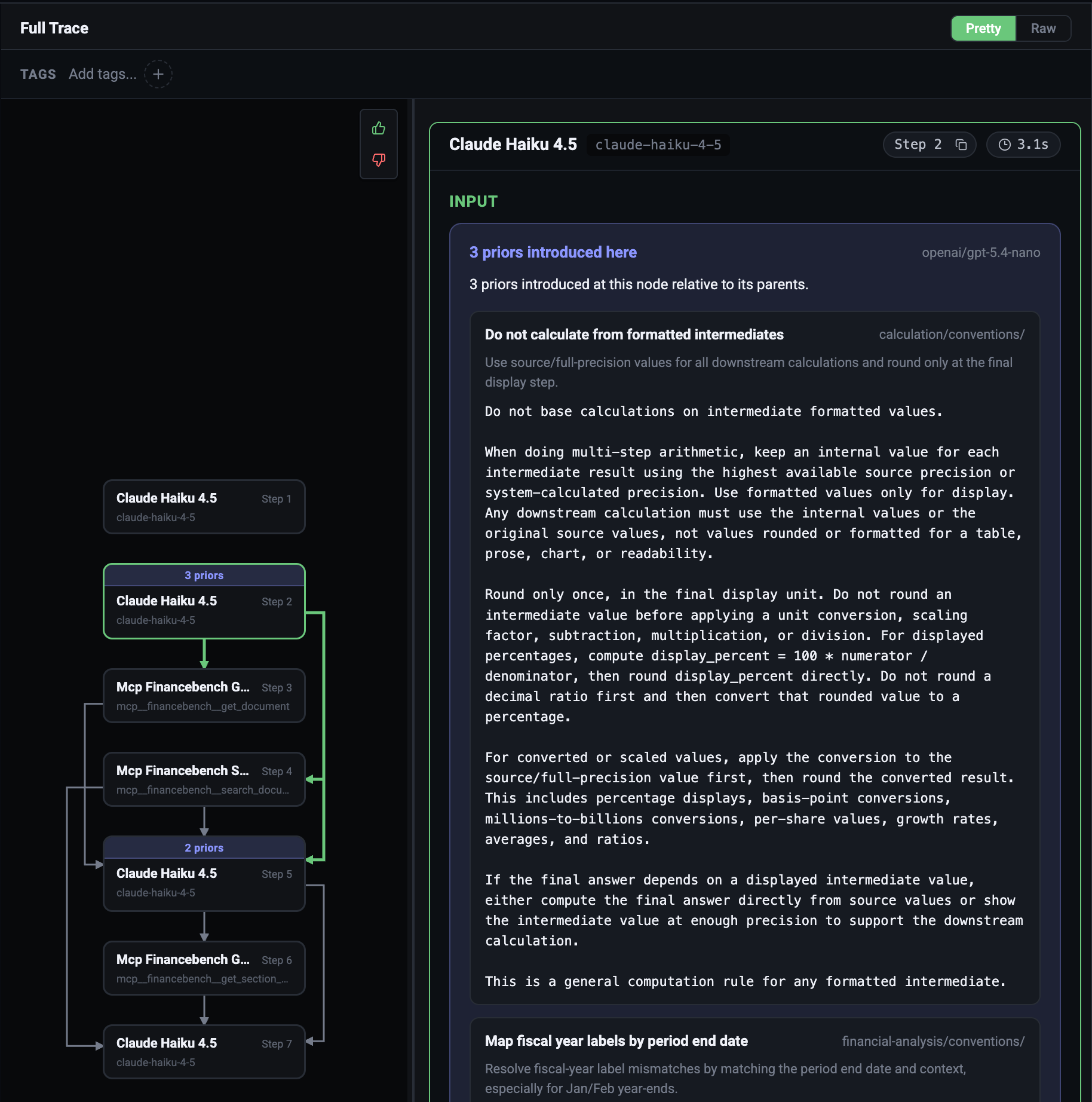The height and width of the screenshot is (1102, 1092).
Task: Select the Claude Haiku 4.5 Step 7 node
Action: pyautogui.click(x=204, y=1052)
